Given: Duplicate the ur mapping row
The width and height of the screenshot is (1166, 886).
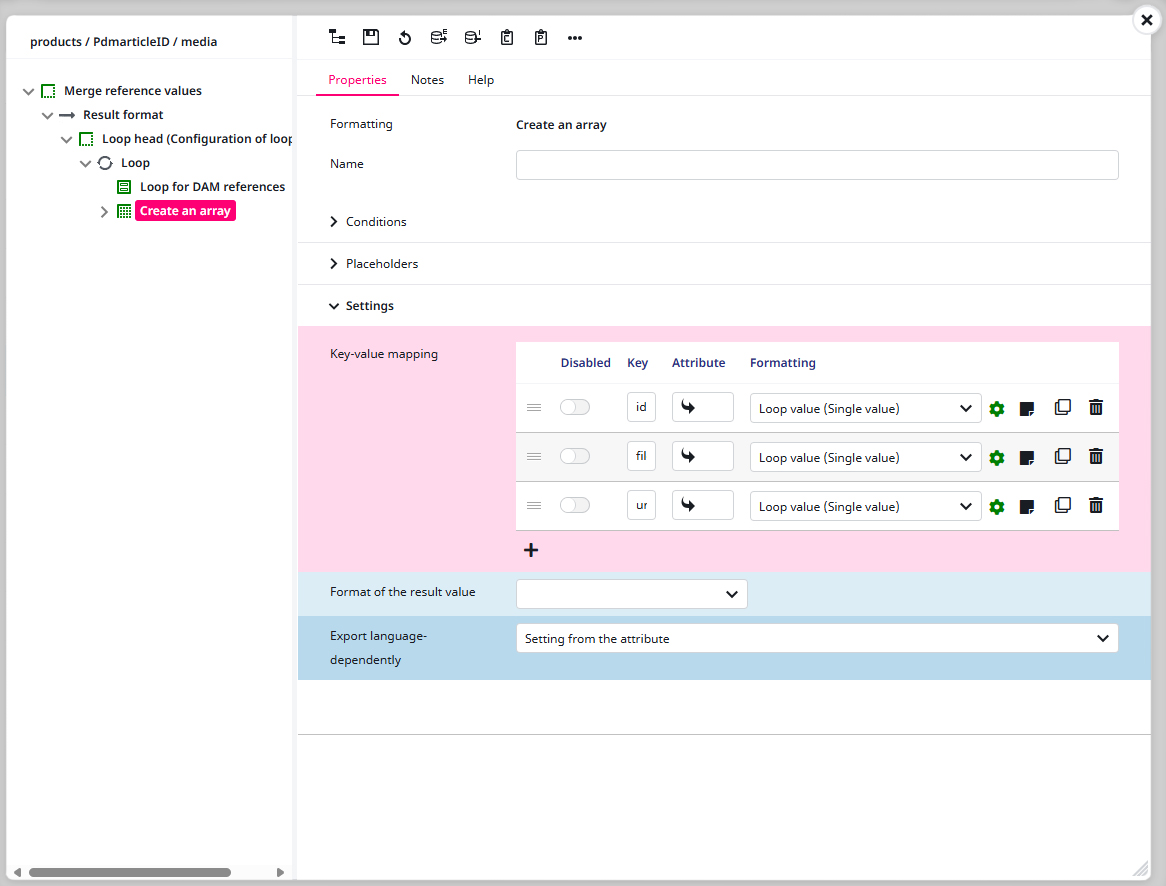Looking at the screenshot, I should 1063,505.
